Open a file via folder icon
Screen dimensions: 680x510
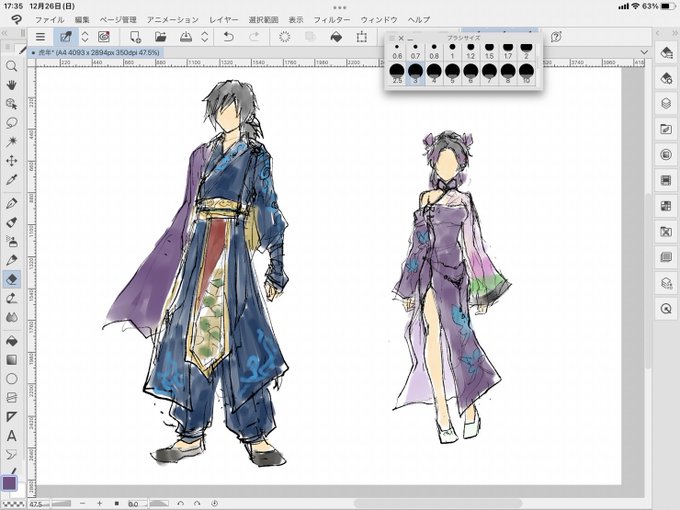point(160,37)
